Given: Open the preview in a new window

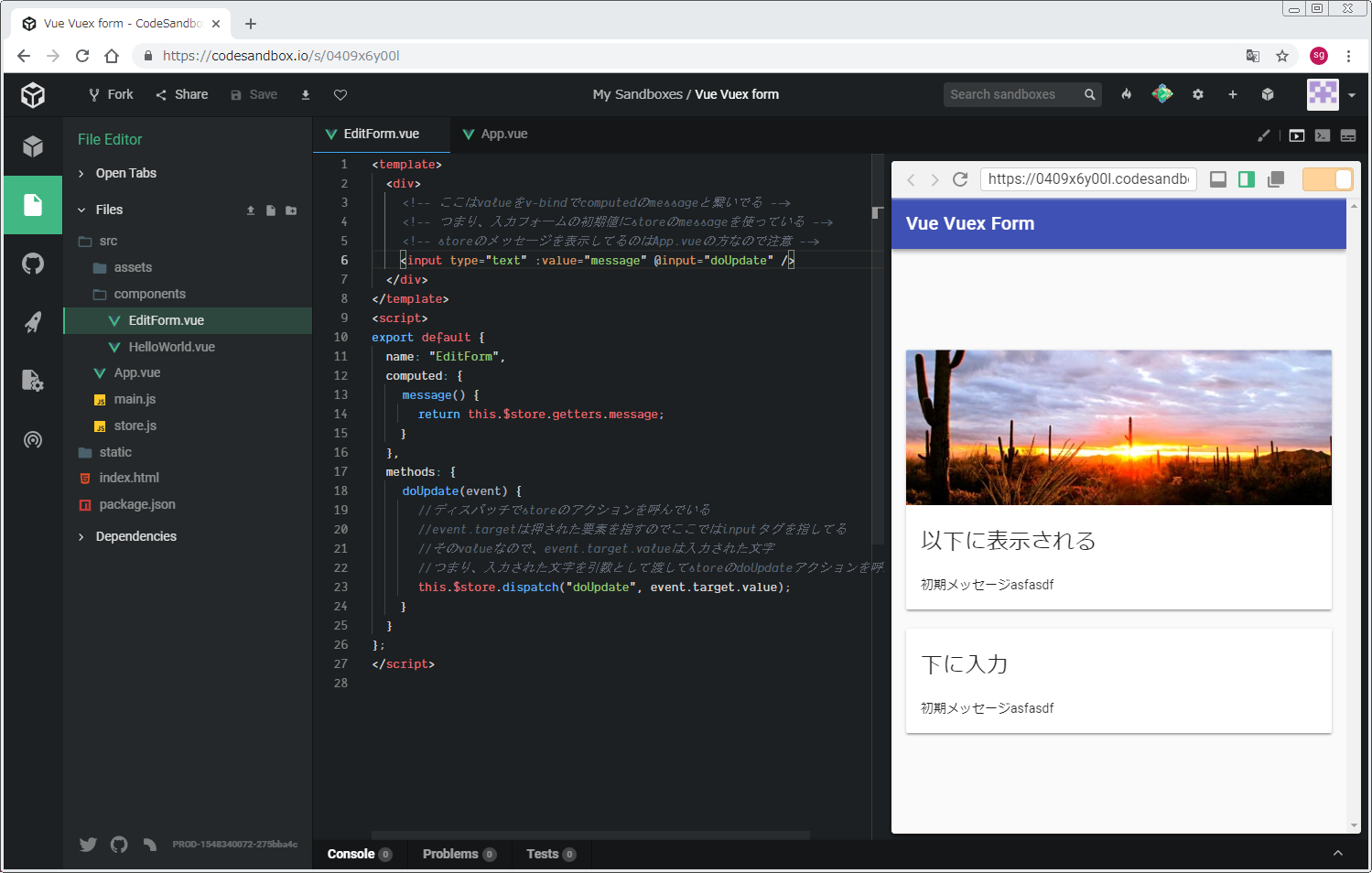Looking at the screenshot, I should tap(1276, 179).
